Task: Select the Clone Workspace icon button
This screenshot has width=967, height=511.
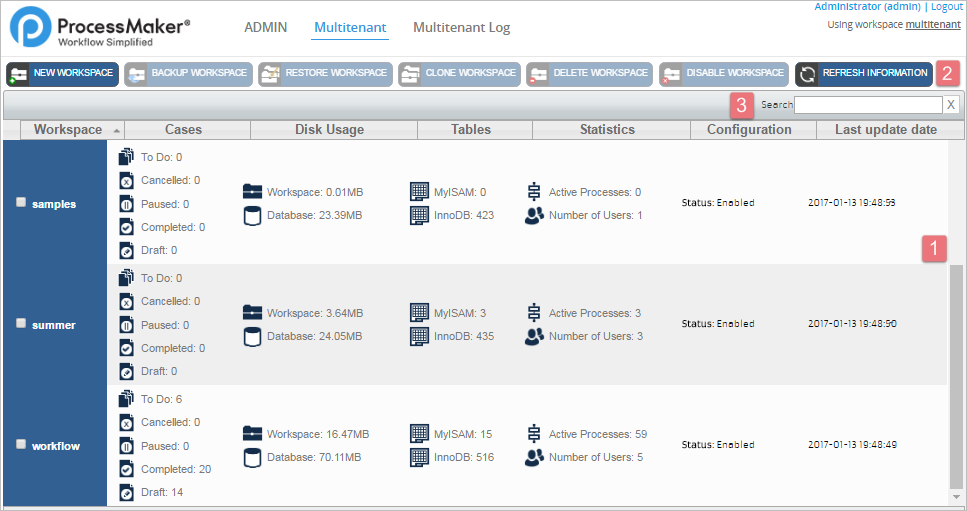Action: pyautogui.click(x=410, y=74)
